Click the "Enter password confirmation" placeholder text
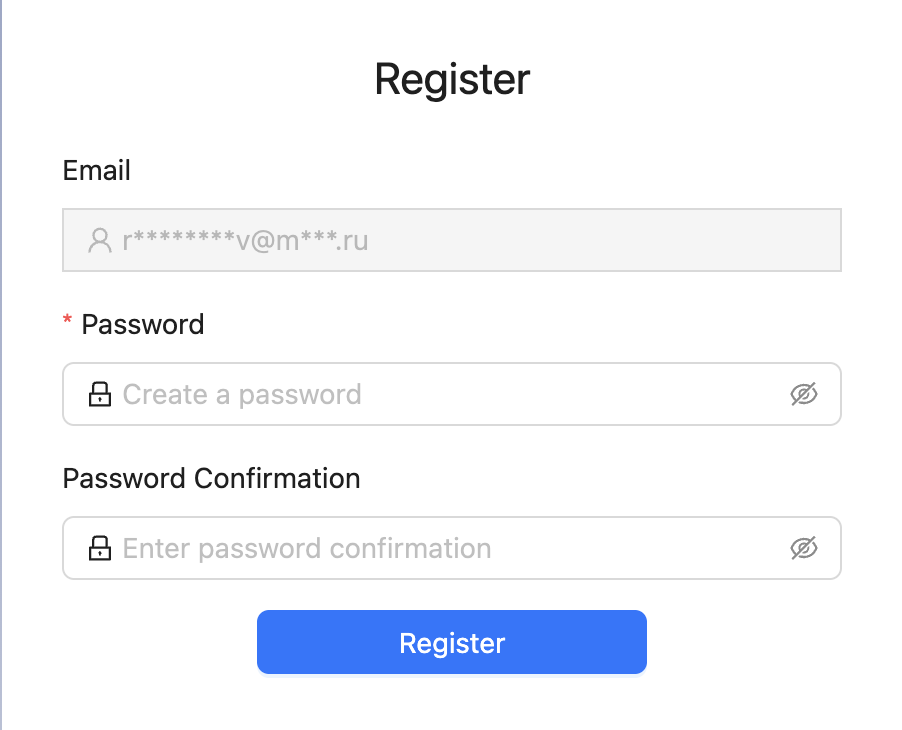The width and height of the screenshot is (902, 730). pyautogui.click(x=307, y=548)
